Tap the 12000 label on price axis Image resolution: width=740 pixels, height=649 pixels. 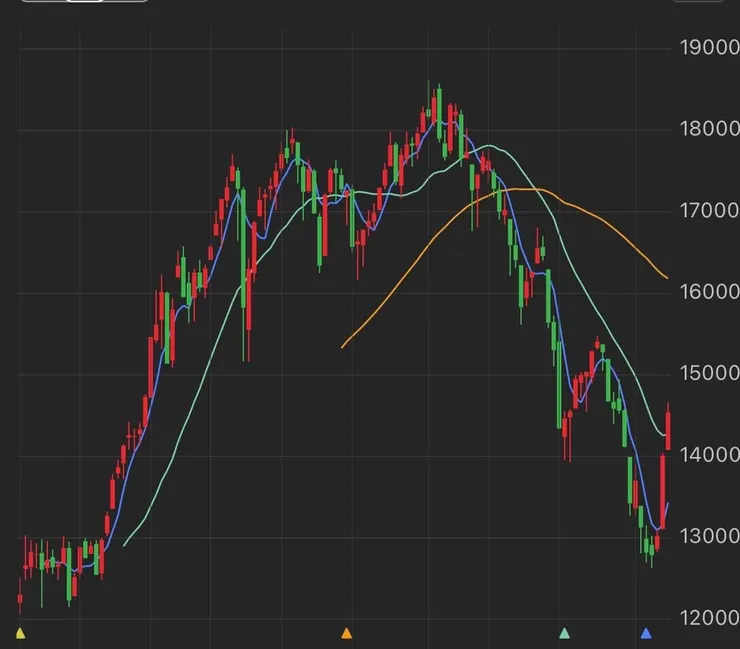point(708,618)
